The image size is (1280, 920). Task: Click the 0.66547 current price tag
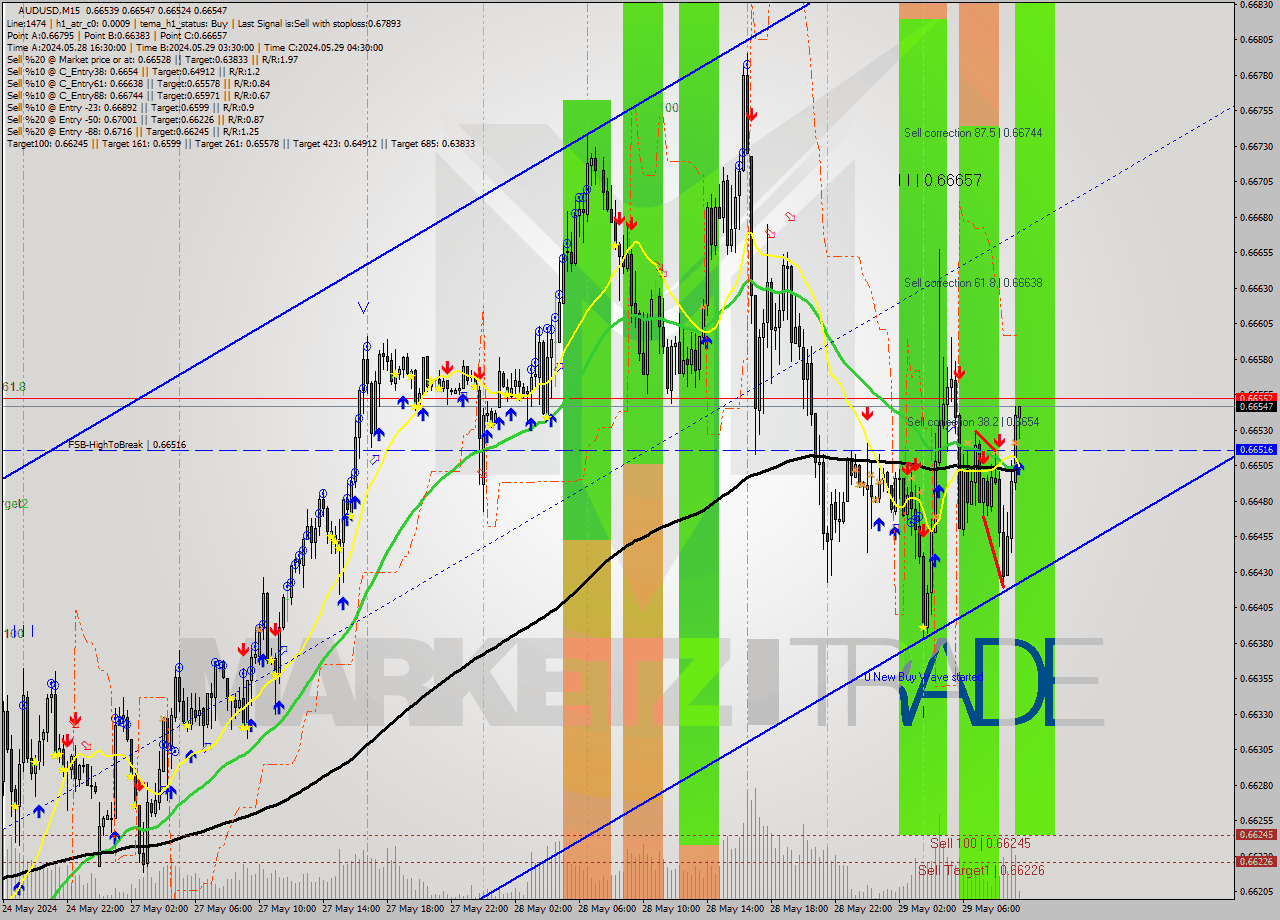click(x=1255, y=406)
